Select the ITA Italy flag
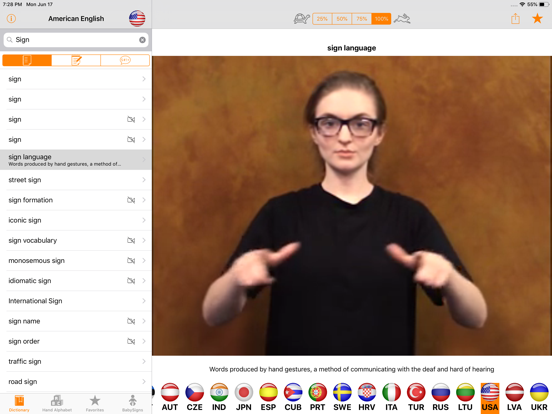This screenshot has height=414, width=552. [391, 397]
